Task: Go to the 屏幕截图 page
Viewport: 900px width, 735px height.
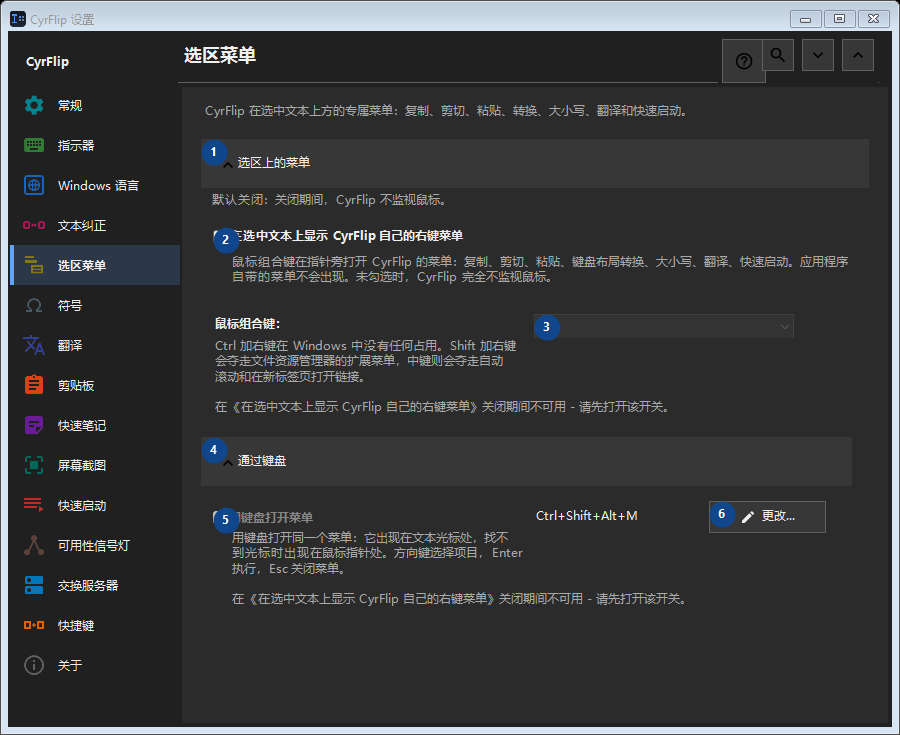Action: coord(95,465)
